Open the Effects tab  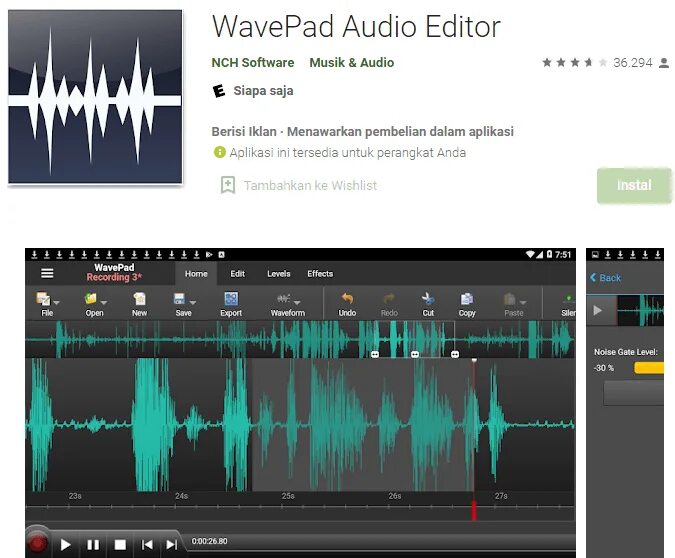click(x=320, y=274)
